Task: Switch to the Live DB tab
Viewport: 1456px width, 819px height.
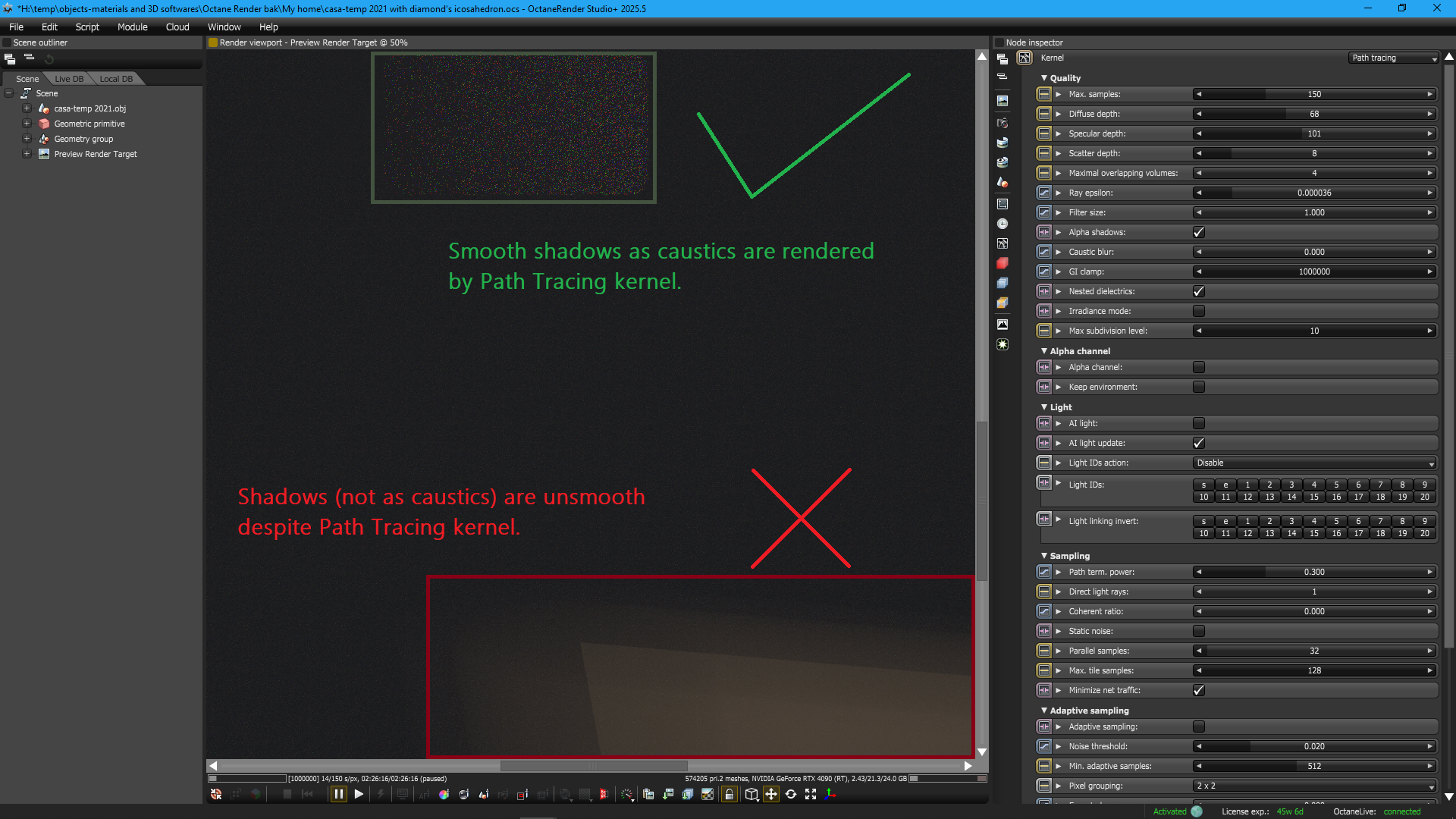Action: coord(69,79)
